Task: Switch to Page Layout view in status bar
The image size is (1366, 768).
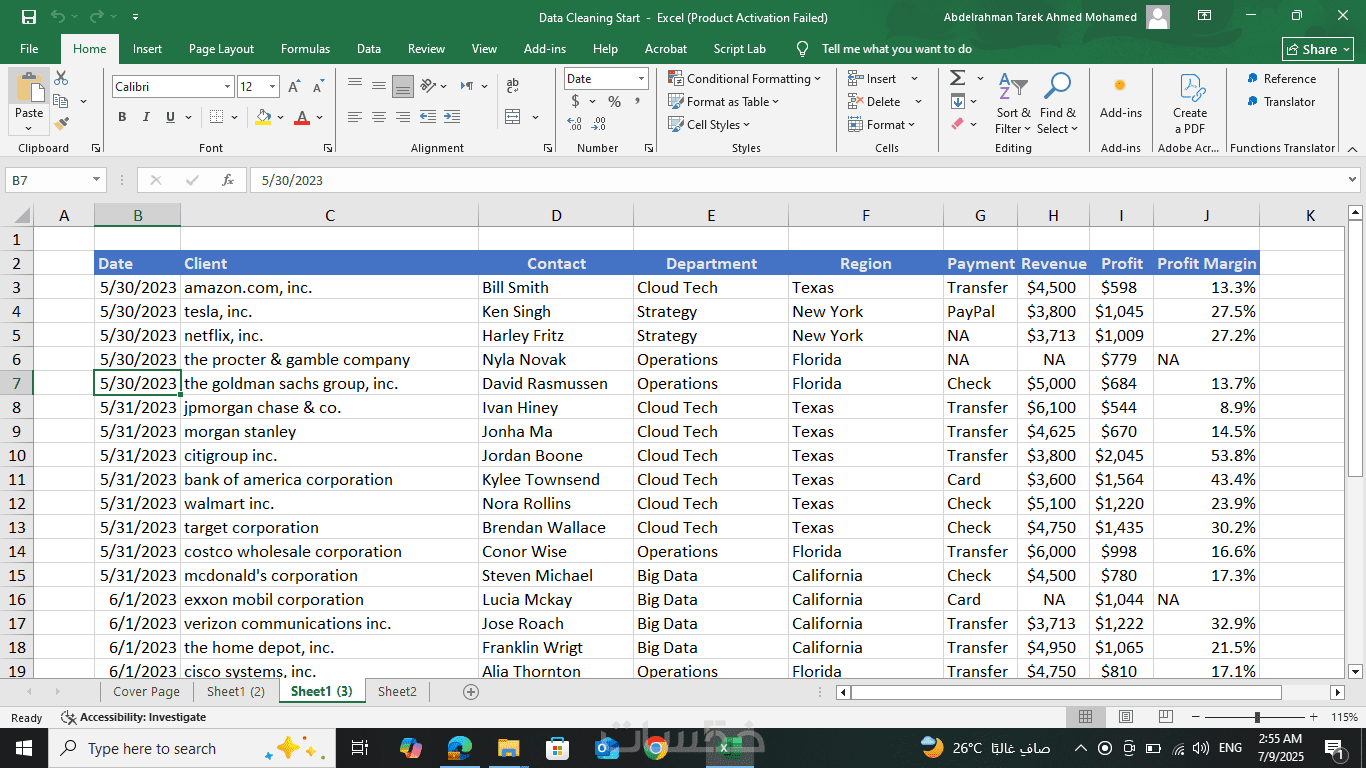Action: [1125, 717]
